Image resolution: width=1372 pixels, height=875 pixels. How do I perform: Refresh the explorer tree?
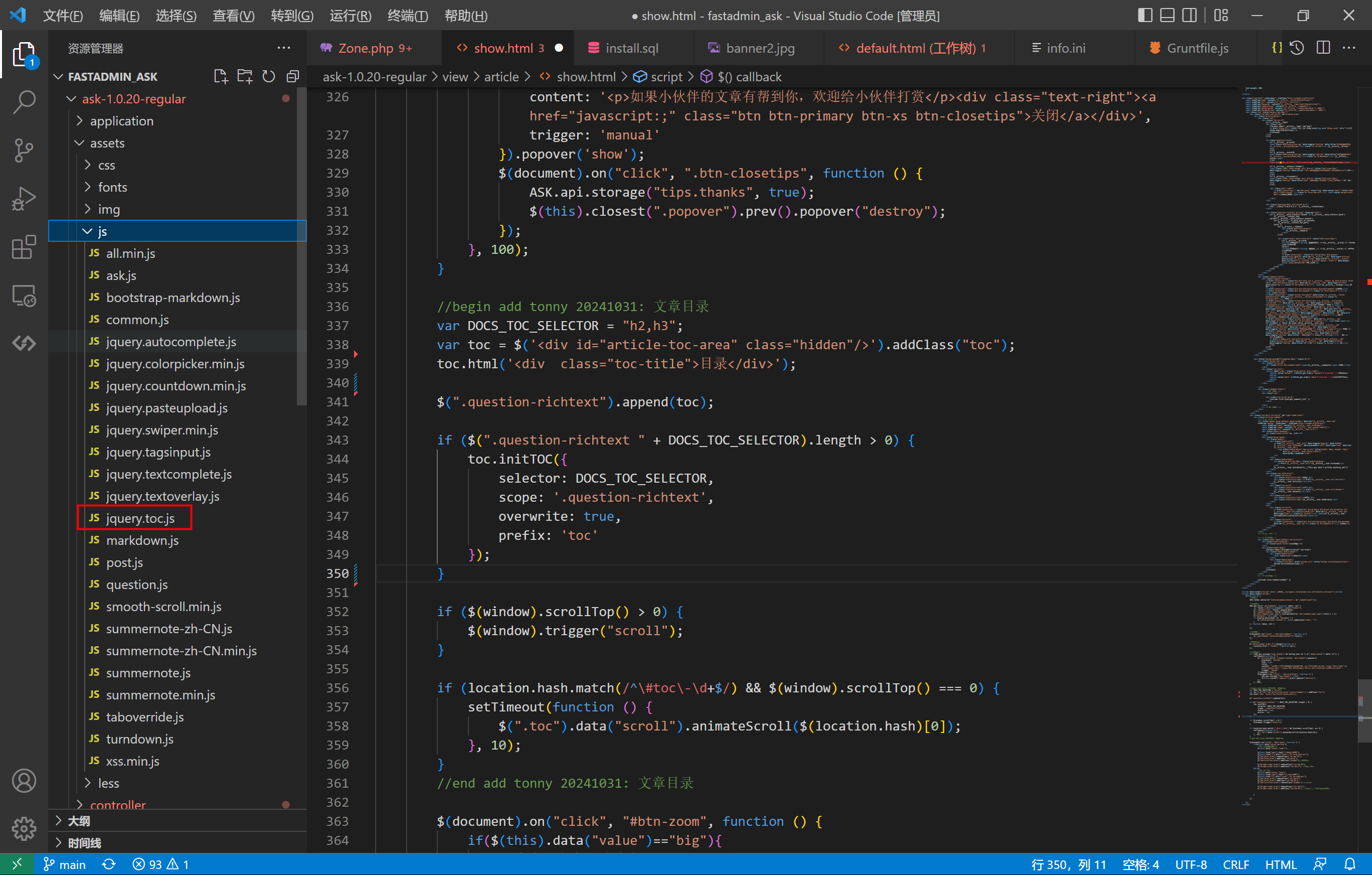[x=268, y=76]
